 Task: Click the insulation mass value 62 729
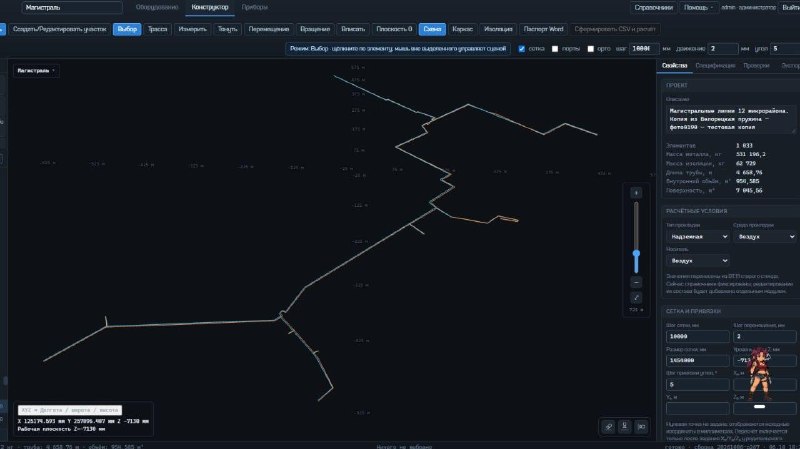(745, 163)
